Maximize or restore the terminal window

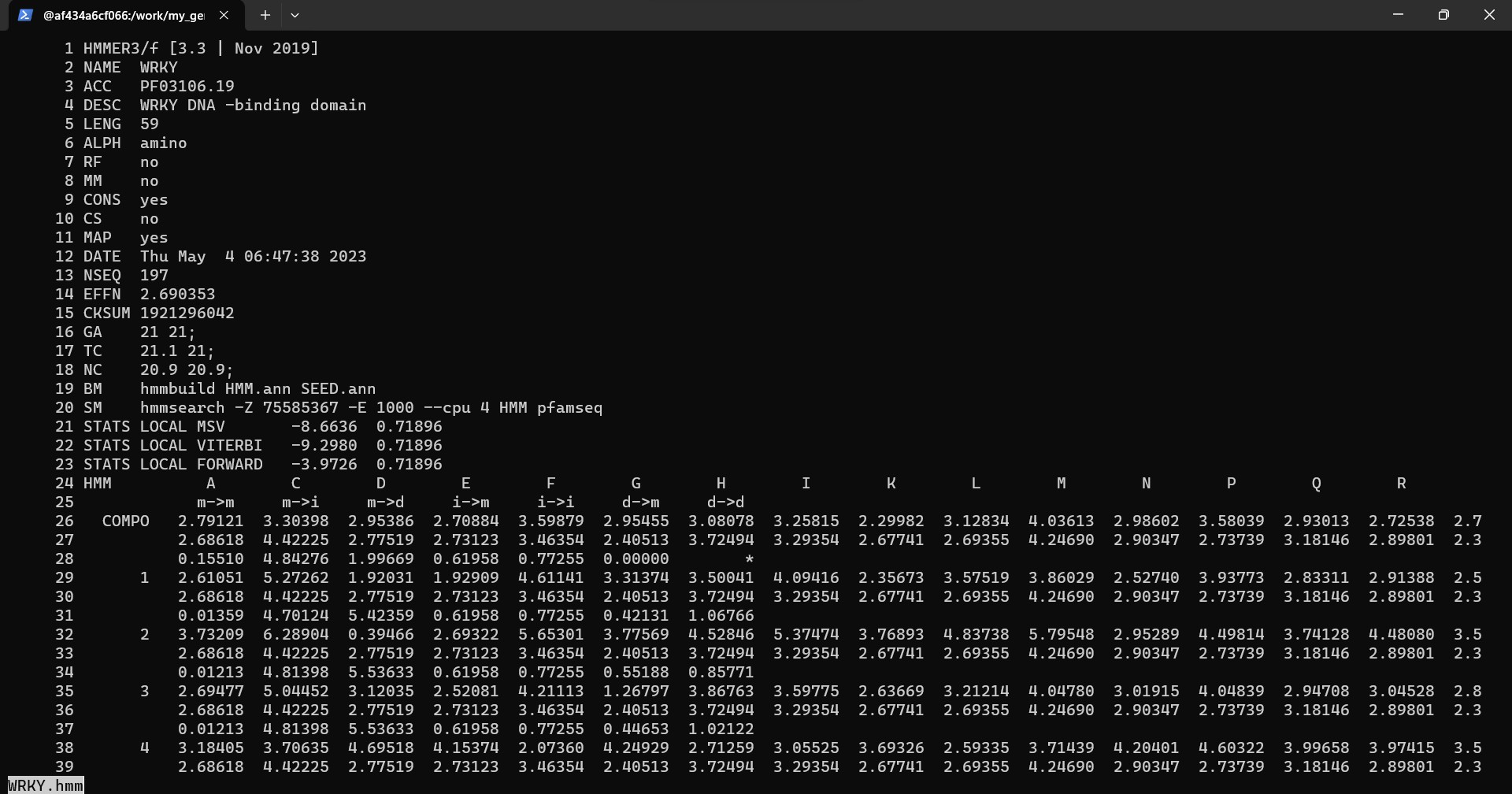[x=1443, y=15]
